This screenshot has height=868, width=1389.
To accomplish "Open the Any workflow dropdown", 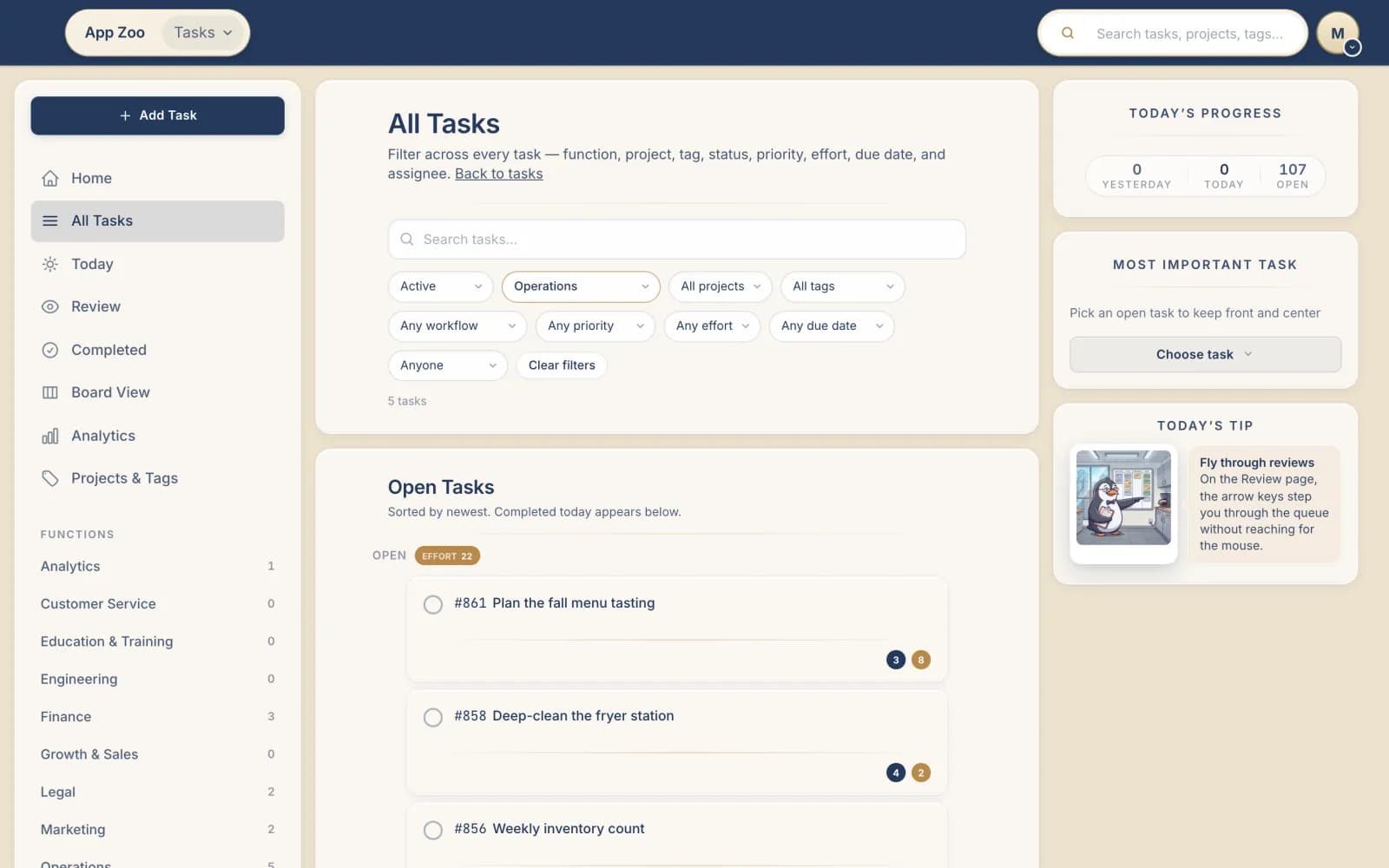I will 457,326.
